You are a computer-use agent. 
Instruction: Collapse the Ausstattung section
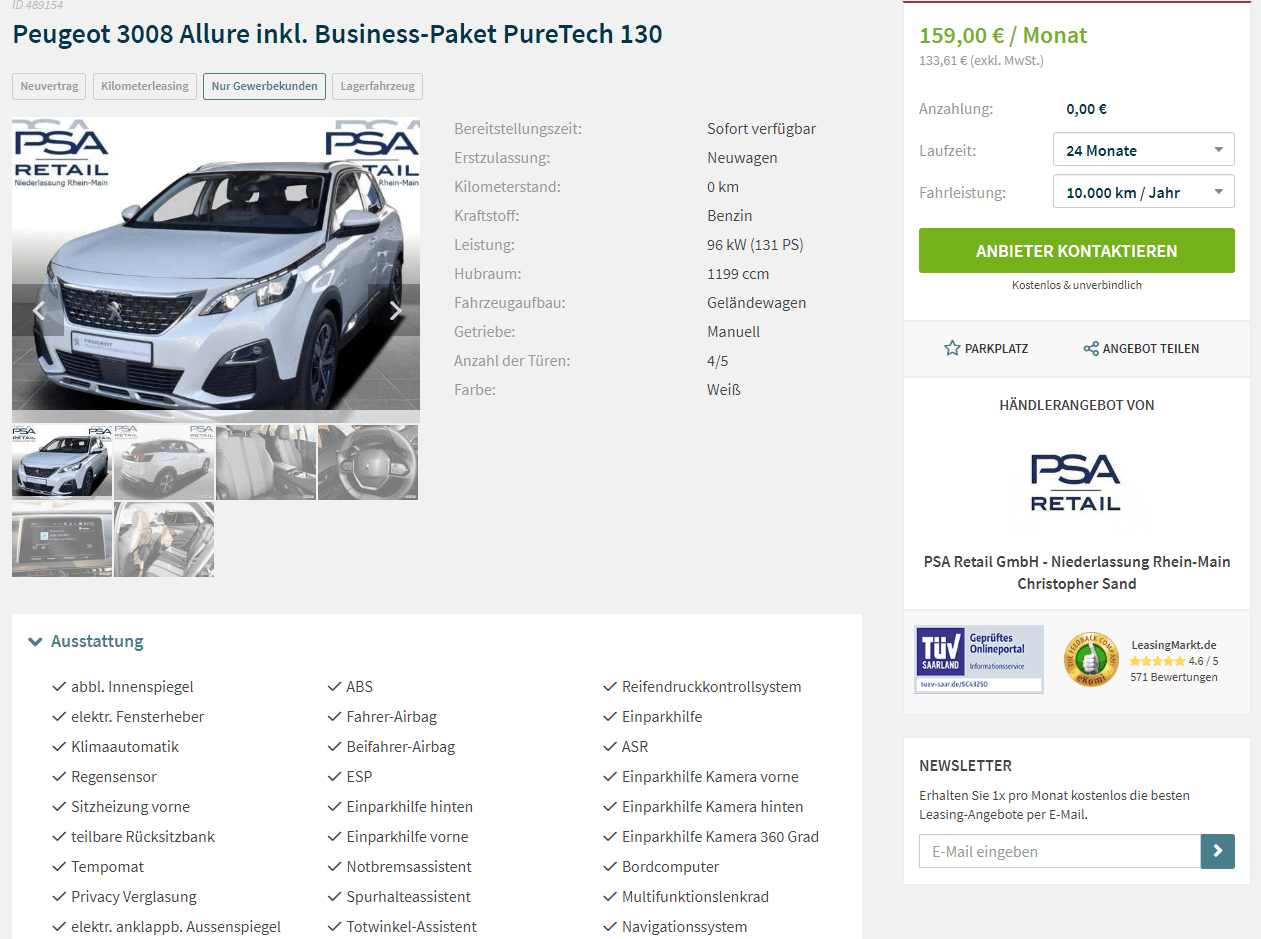tap(86, 641)
